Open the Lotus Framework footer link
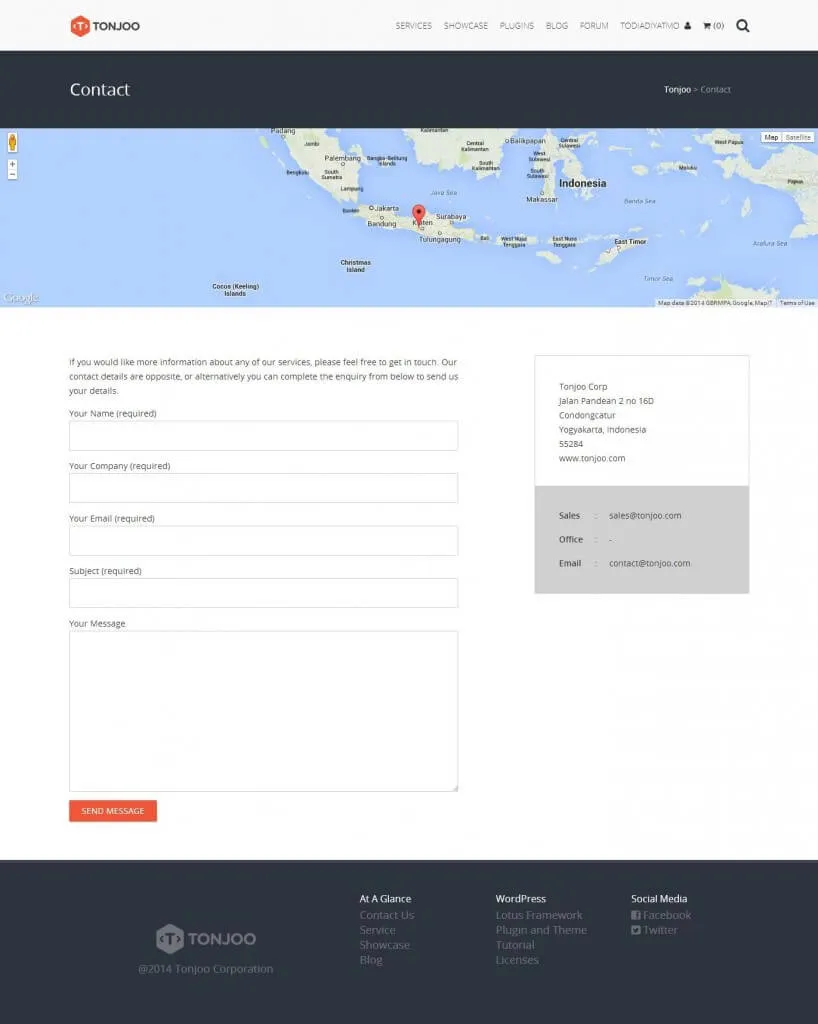 pyautogui.click(x=541, y=914)
